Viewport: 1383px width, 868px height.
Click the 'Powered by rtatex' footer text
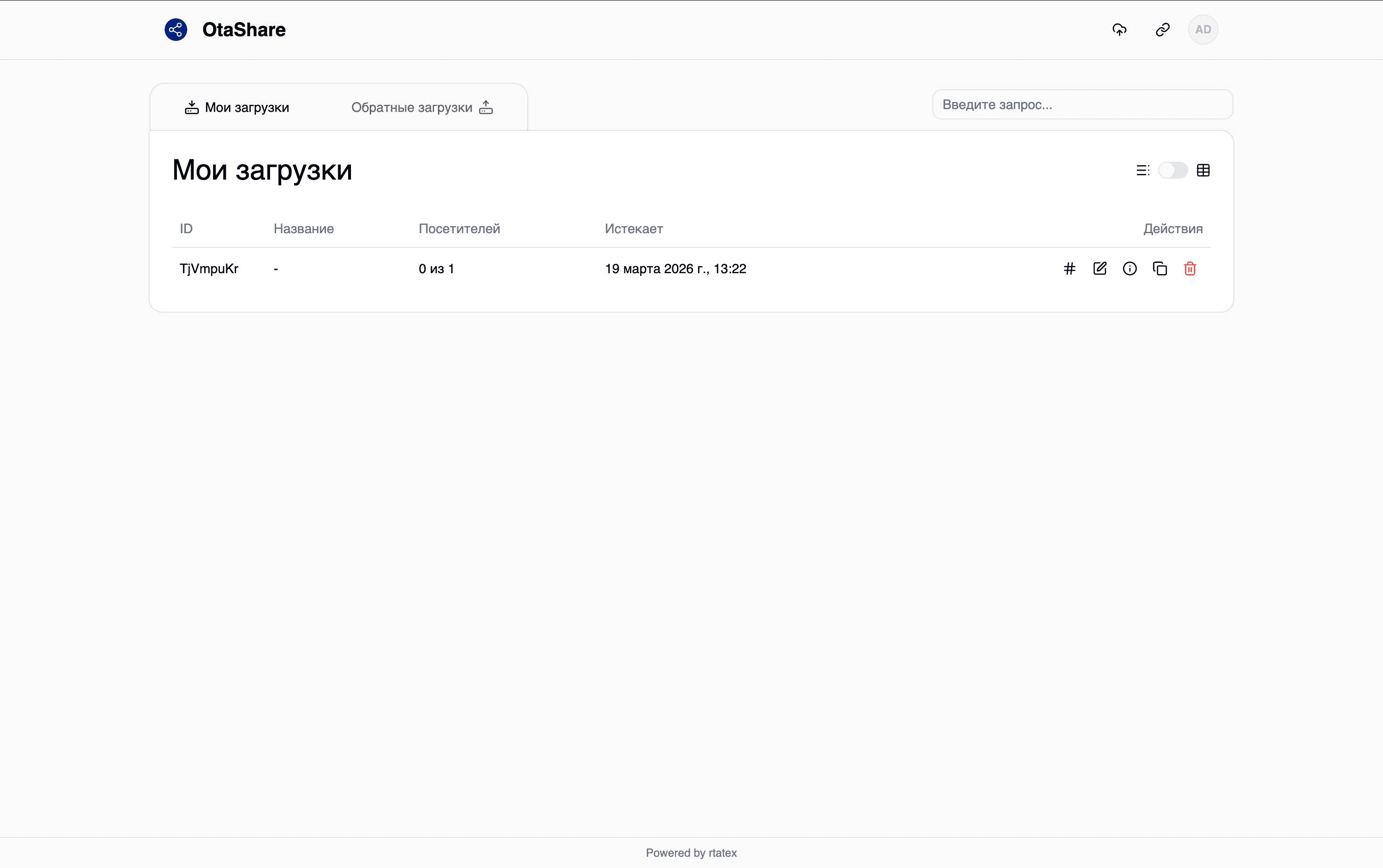pos(691,853)
